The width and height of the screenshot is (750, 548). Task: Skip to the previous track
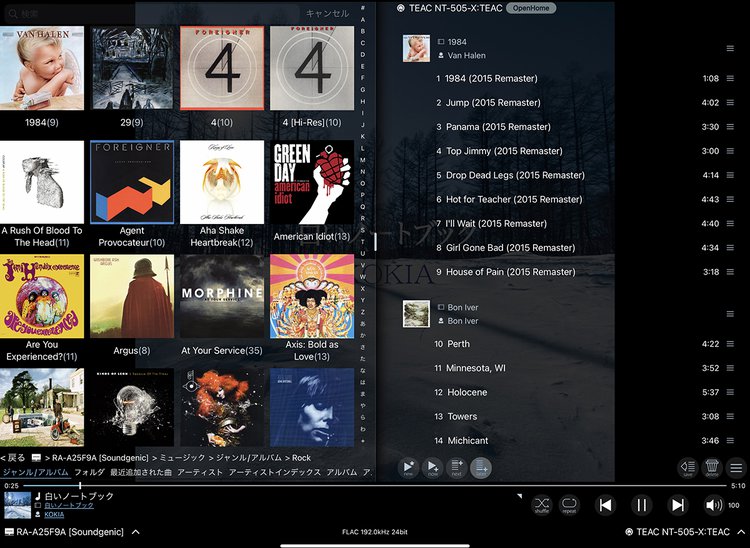coord(605,505)
